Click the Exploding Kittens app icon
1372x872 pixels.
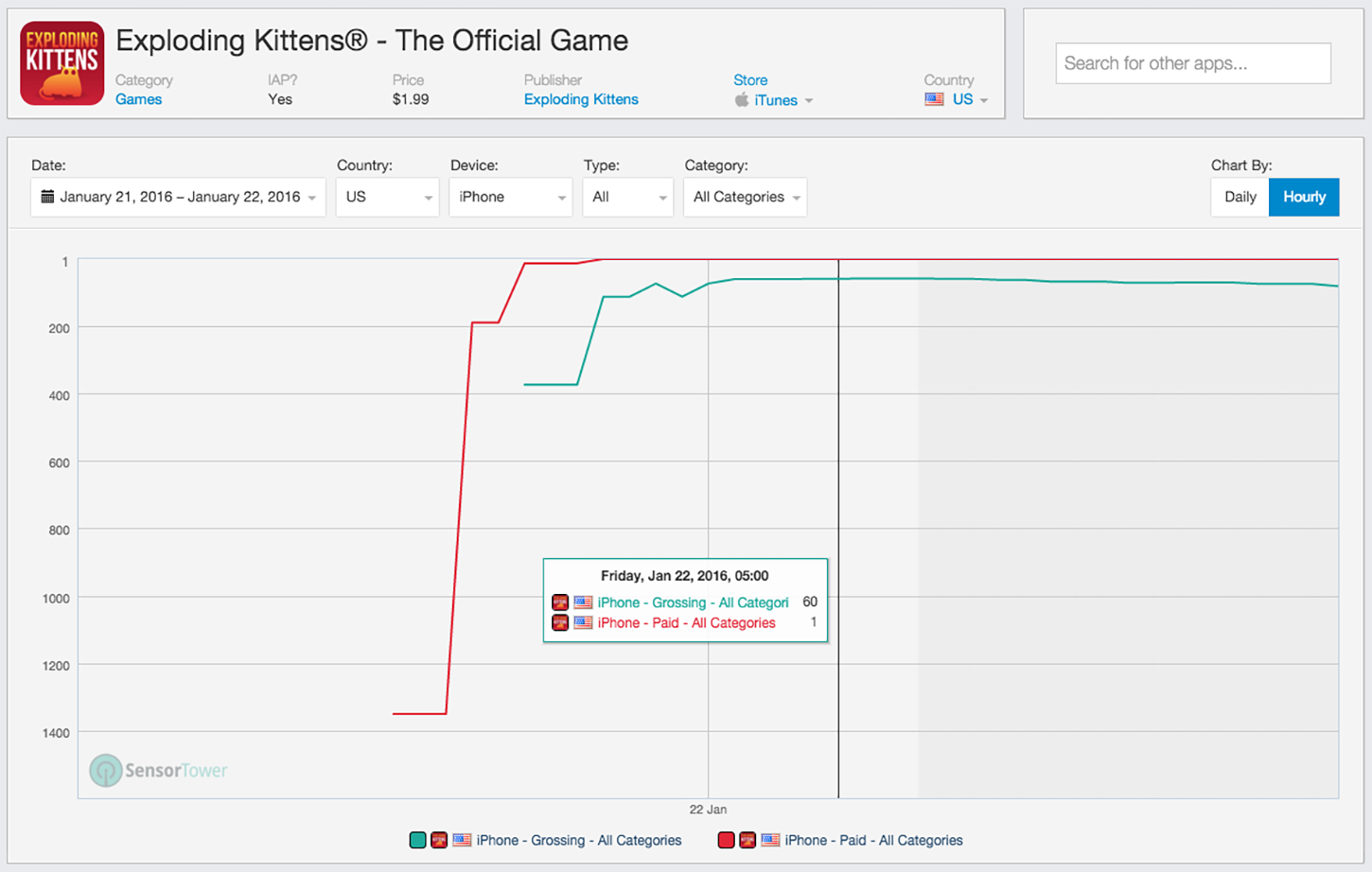click(62, 63)
